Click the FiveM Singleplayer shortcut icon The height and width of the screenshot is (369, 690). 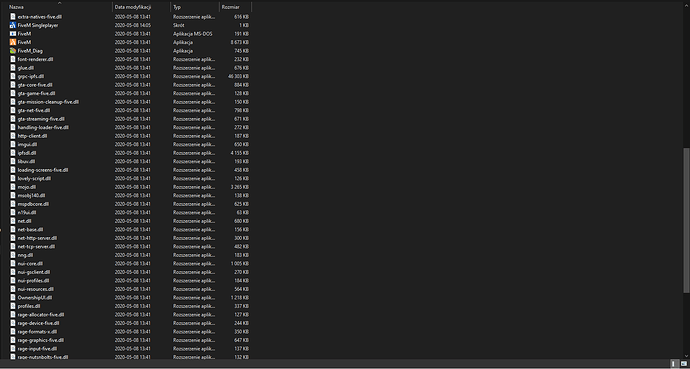click(x=12, y=25)
